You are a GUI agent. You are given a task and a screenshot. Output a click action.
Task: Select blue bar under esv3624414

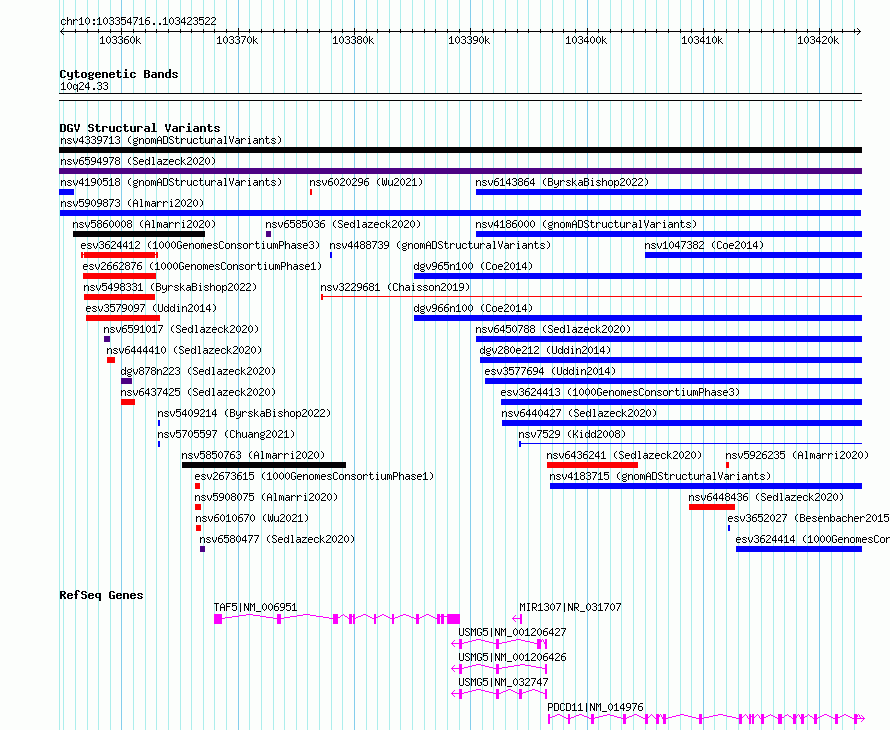[x=799, y=549]
